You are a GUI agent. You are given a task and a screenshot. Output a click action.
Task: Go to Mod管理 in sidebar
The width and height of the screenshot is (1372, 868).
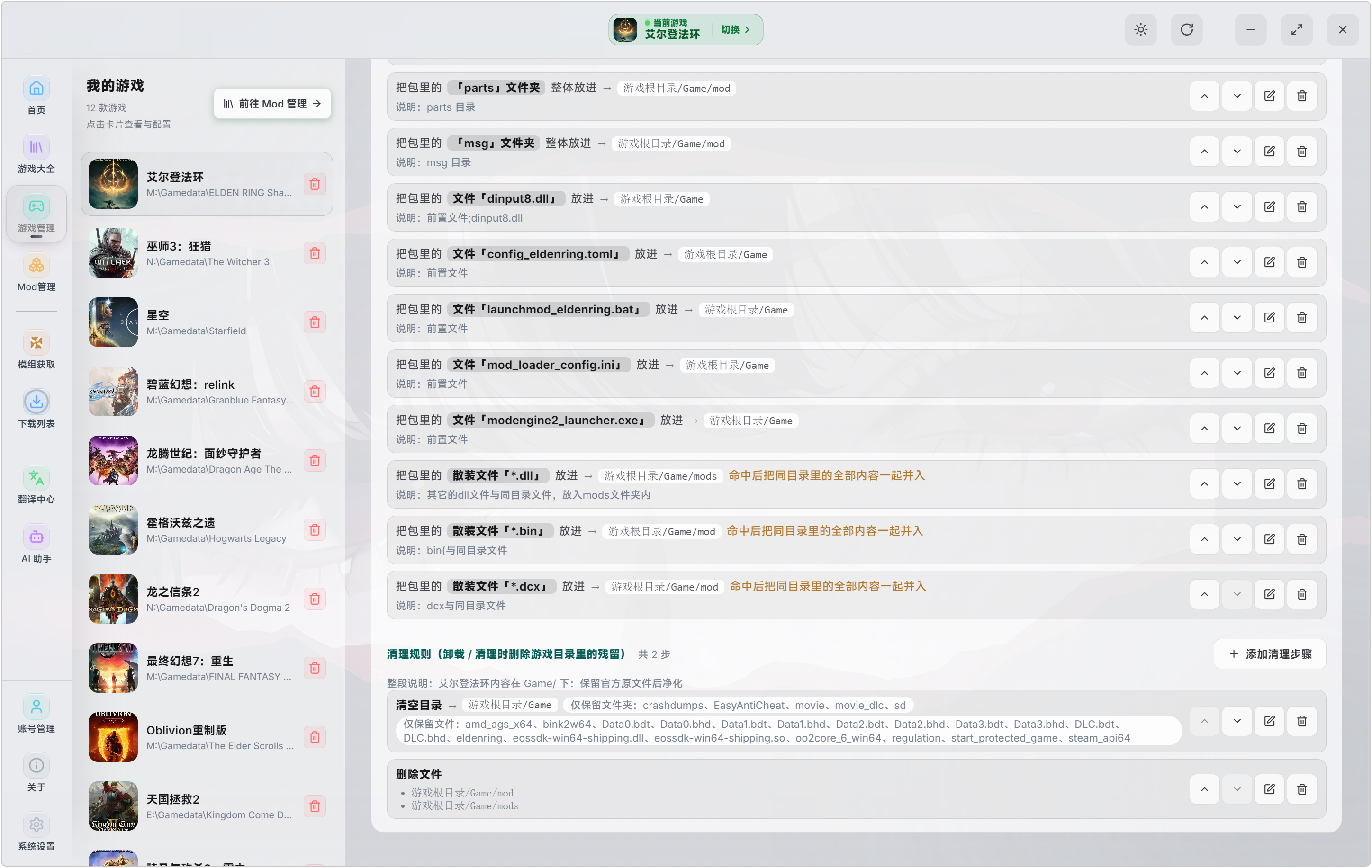tap(36, 272)
